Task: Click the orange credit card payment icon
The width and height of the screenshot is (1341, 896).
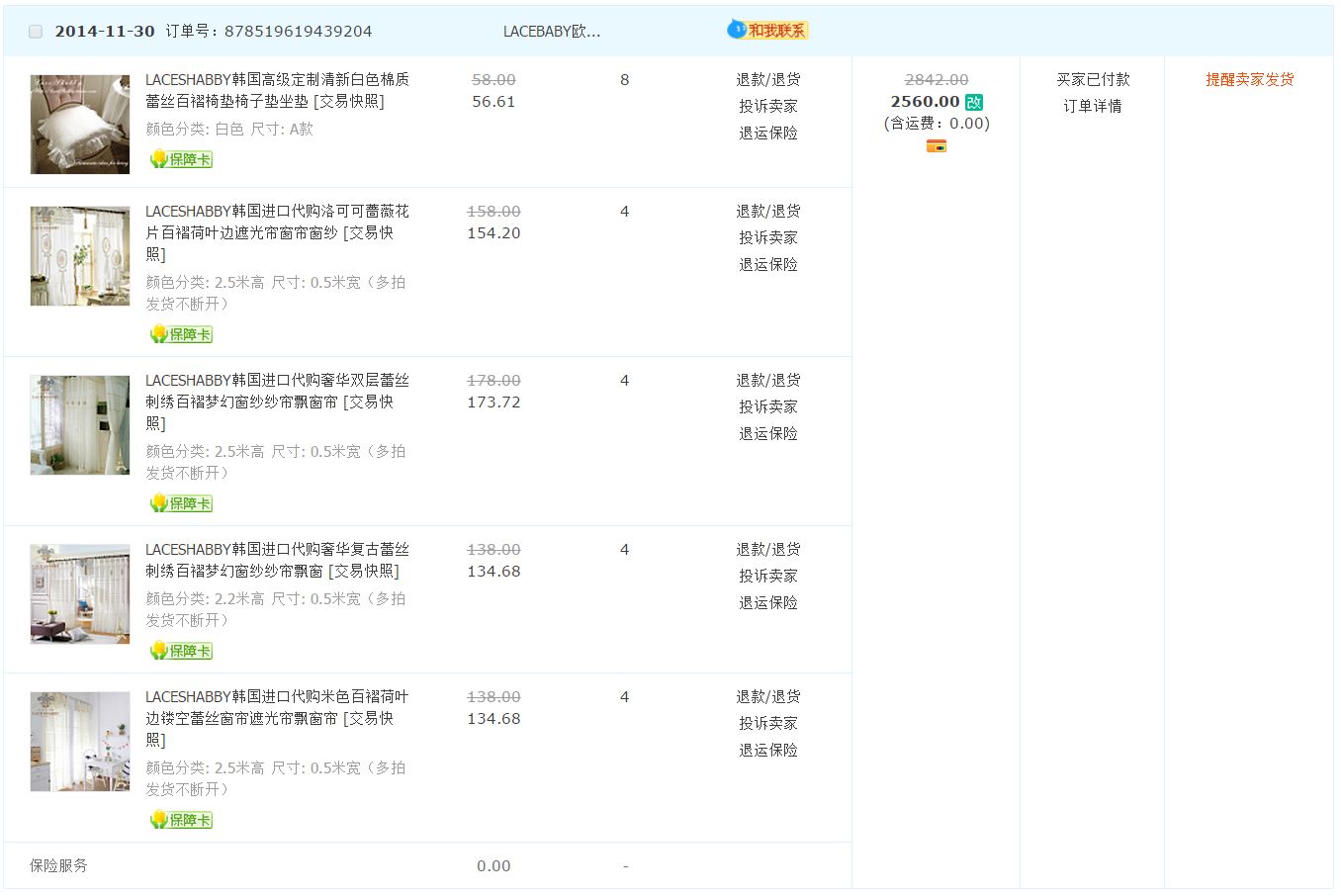Action: click(x=936, y=146)
